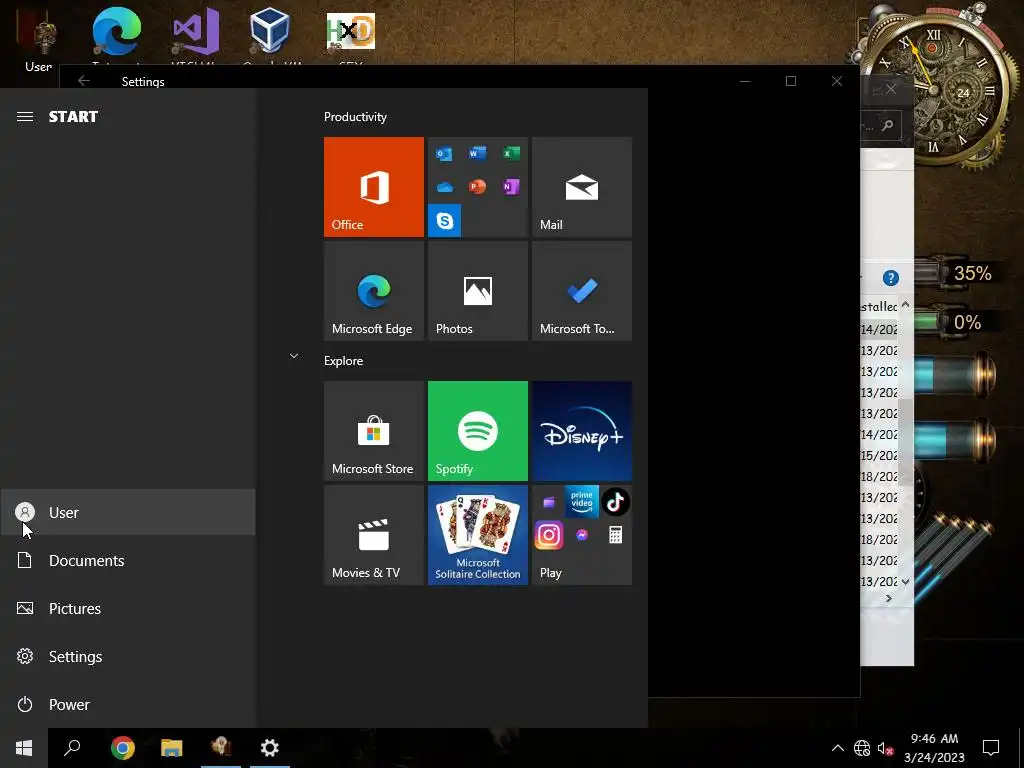This screenshot has height=768, width=1024.
Task: Expand the START hamburger menu
Action: 25,116
